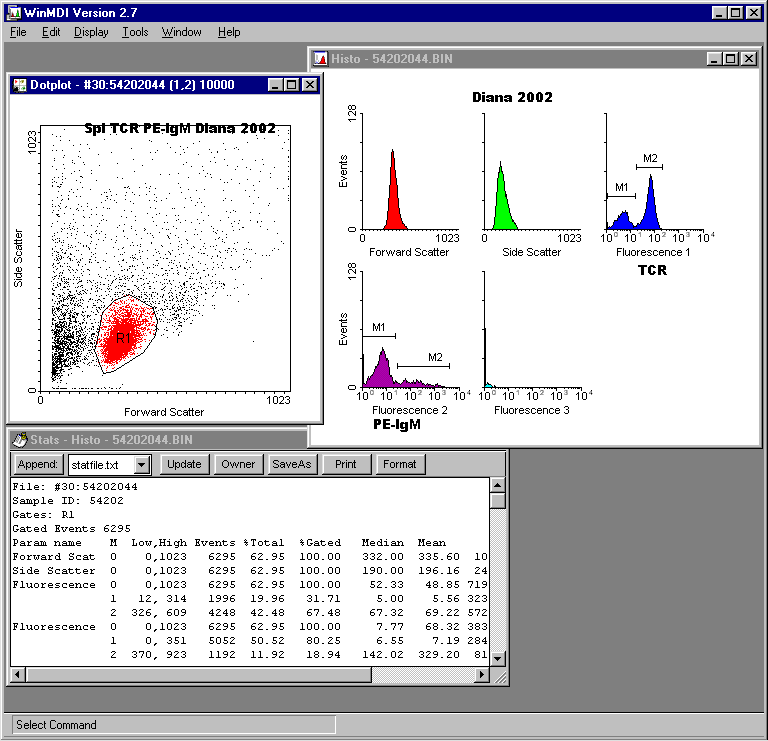Click the Dotplot window title icon
768x741 pixels.
pos(19,85)
